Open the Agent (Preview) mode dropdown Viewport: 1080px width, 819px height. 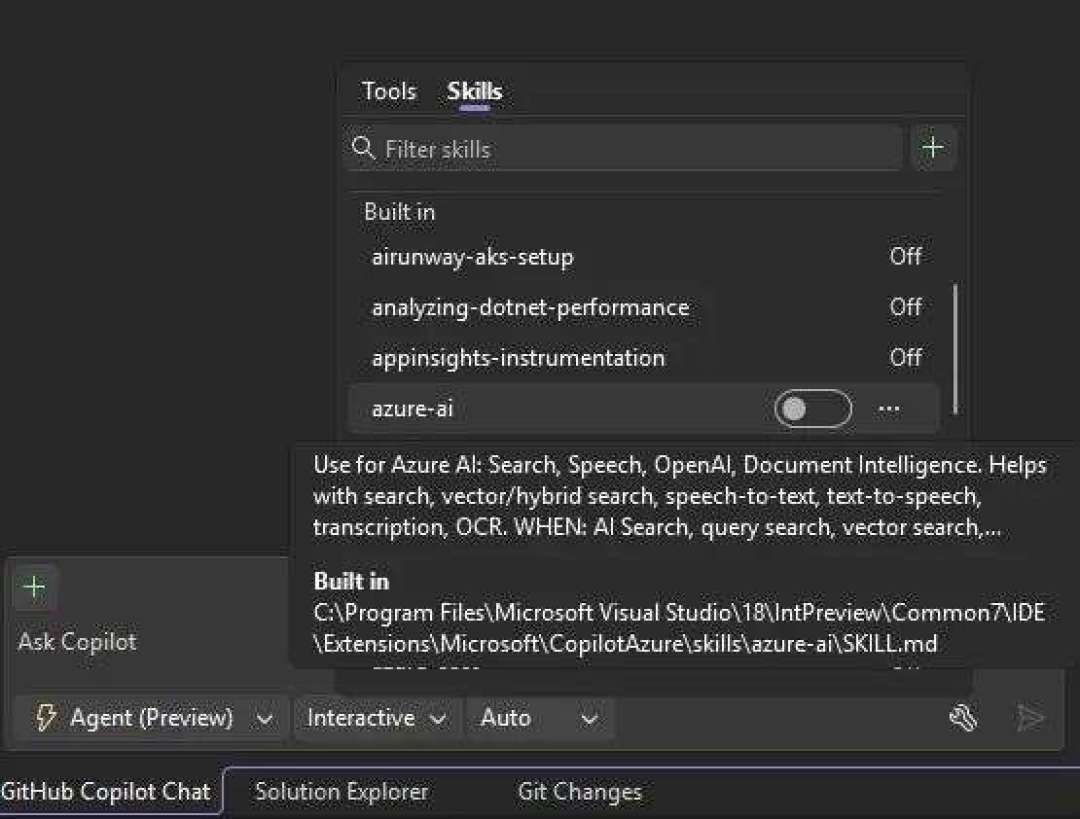[150, 718]
